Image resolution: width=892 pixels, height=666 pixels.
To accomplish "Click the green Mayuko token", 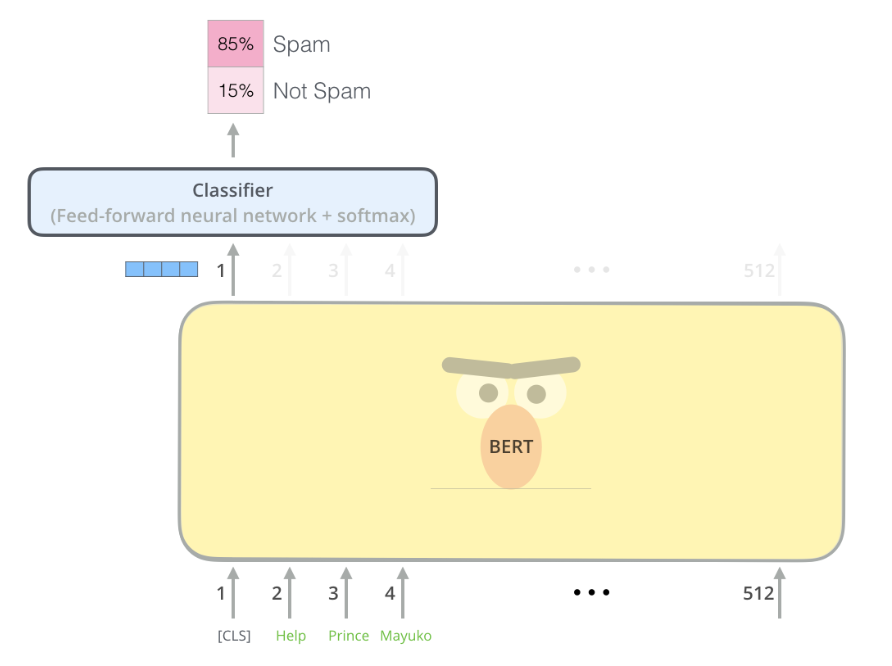I will coord(406,636).
